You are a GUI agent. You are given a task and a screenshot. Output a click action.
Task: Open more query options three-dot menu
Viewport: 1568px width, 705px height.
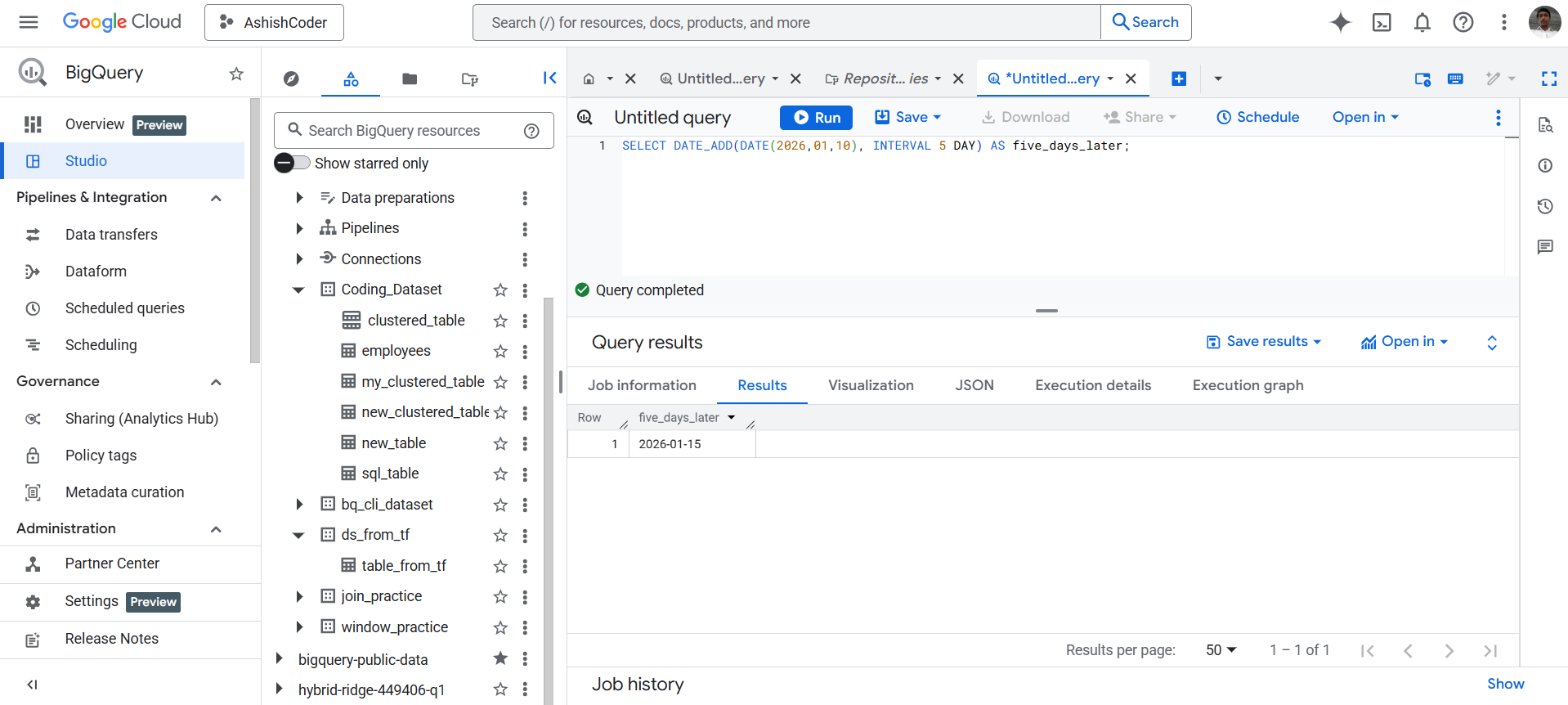click(x=1499, y=117)
